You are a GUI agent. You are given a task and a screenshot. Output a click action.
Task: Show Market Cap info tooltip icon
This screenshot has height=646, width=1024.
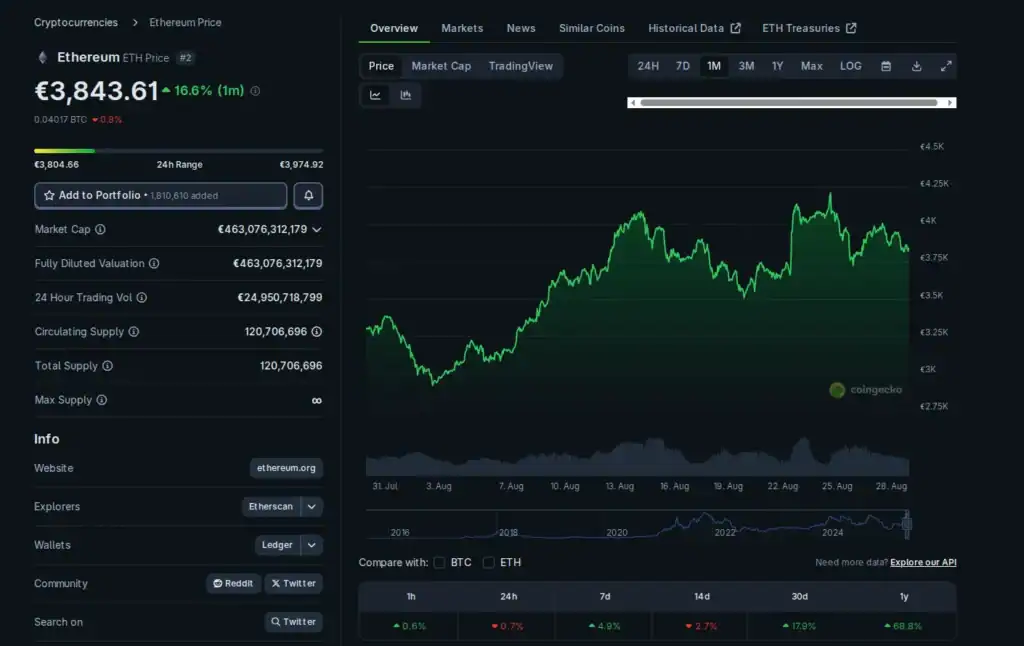(x=101, y=229)
